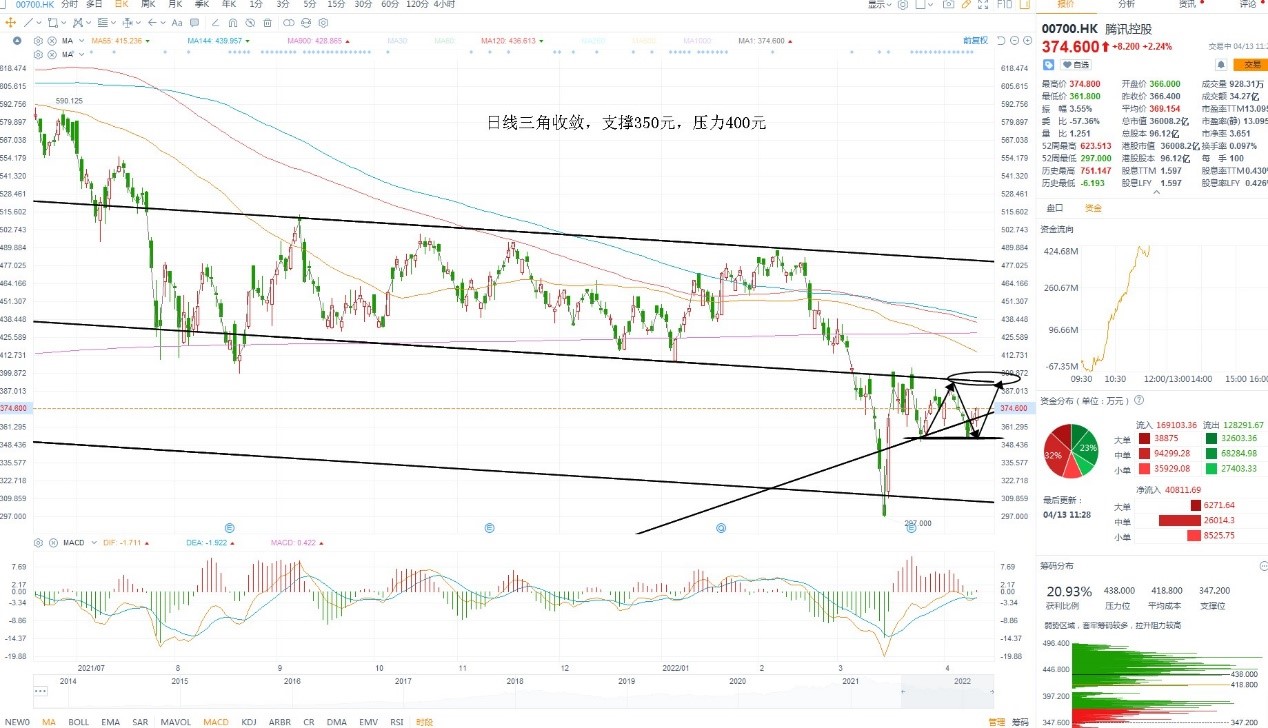Select 60分 minute period

390,4
